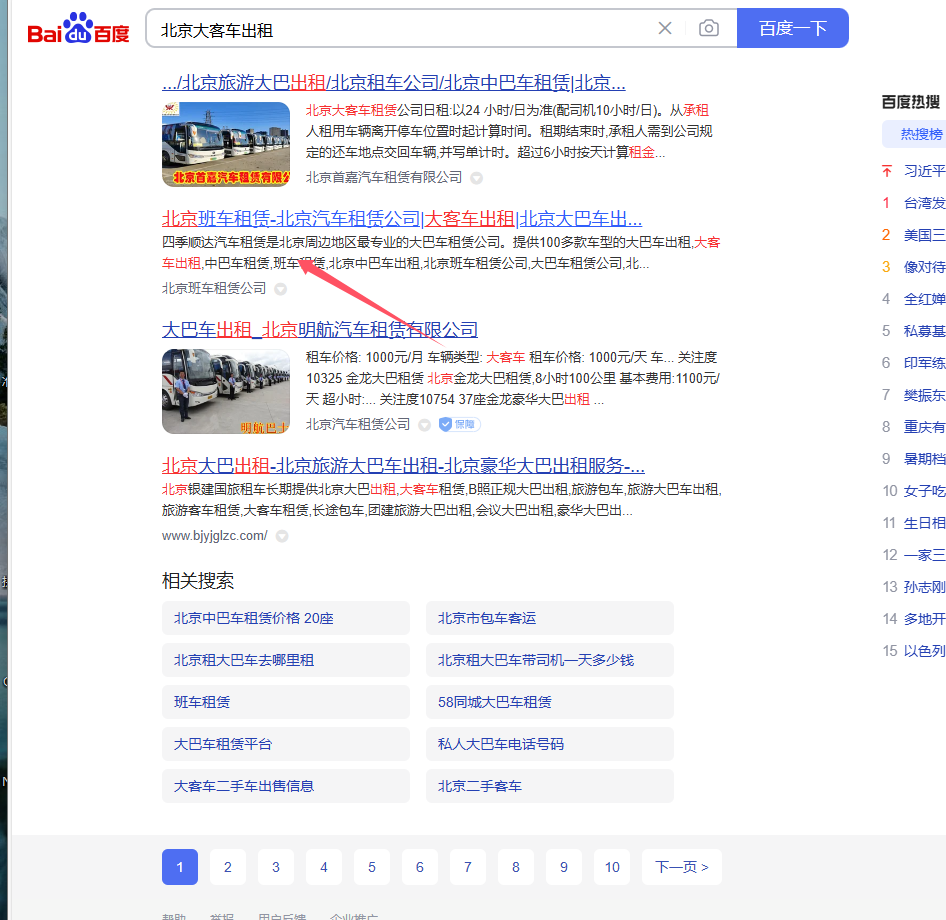This screenshot has width=946, height=920.
Task: Open hot search number 4 全红婵
Action: click(924, 299)
